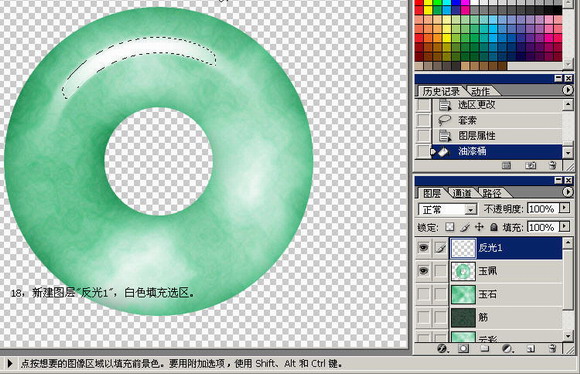Click the 反光1 layer thumbnail
This screenshot has height=374, width=580.
point(463,248)
